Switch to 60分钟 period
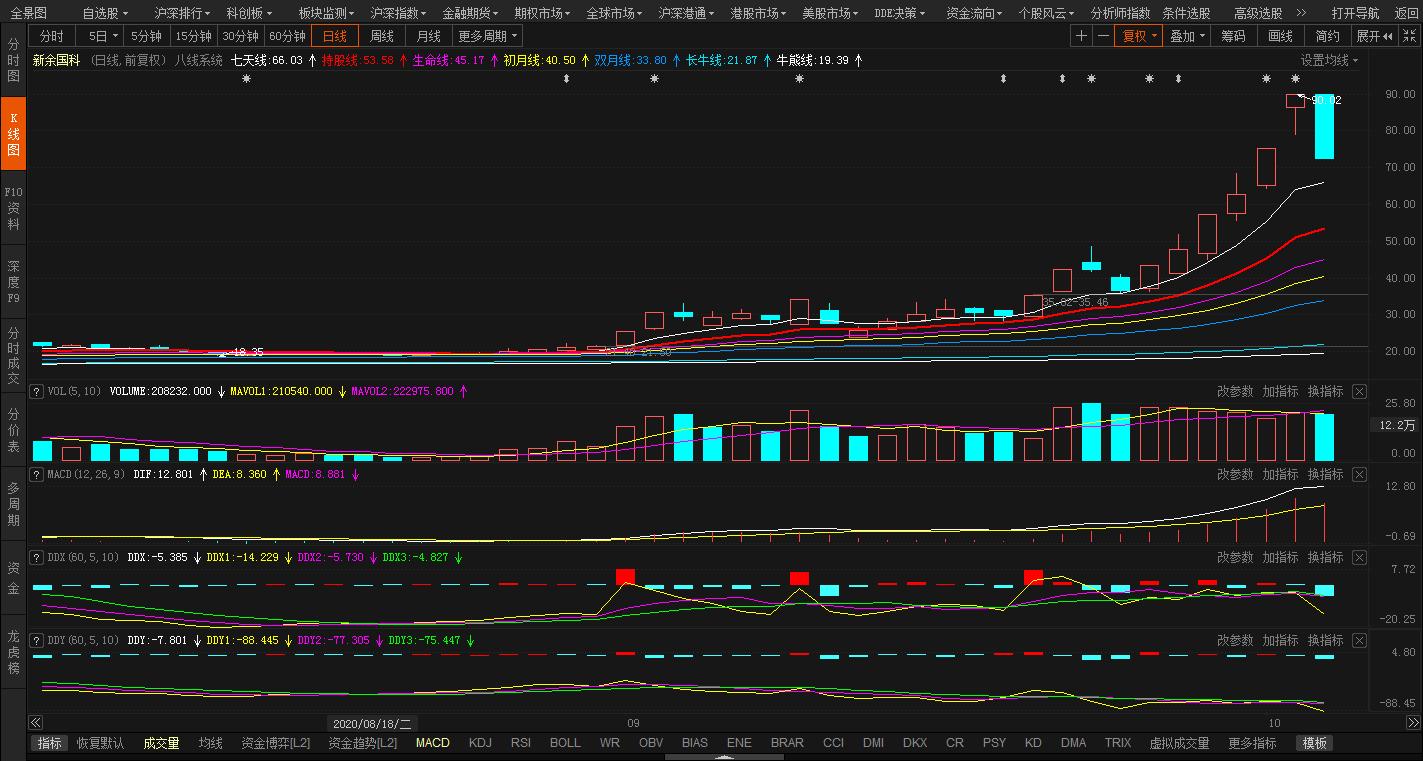 (x=287, y=36)
